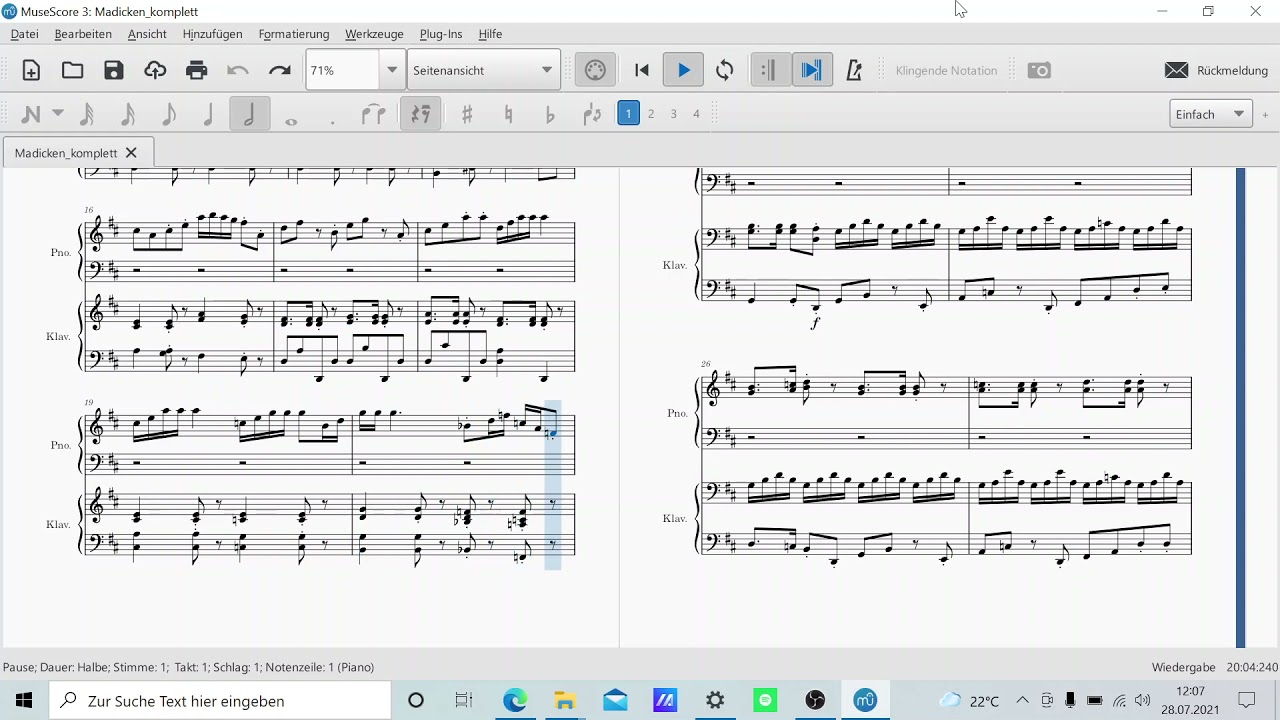The height and width of the screenshot is (720, 1280).
Task: Create a new score
Action: coord(31,70)
